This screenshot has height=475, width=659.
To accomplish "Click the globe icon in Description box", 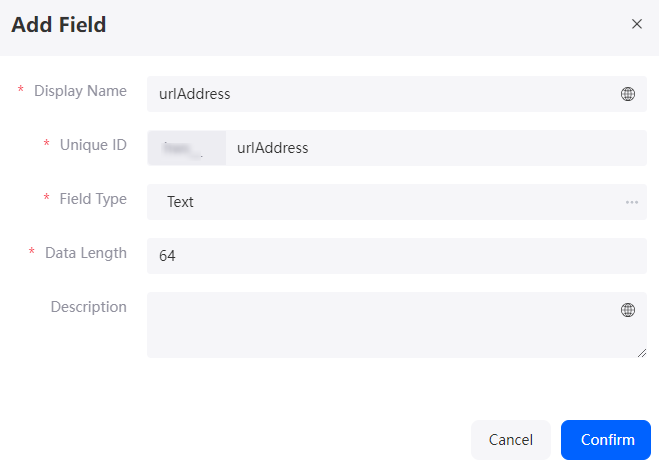I will point(627,310).
